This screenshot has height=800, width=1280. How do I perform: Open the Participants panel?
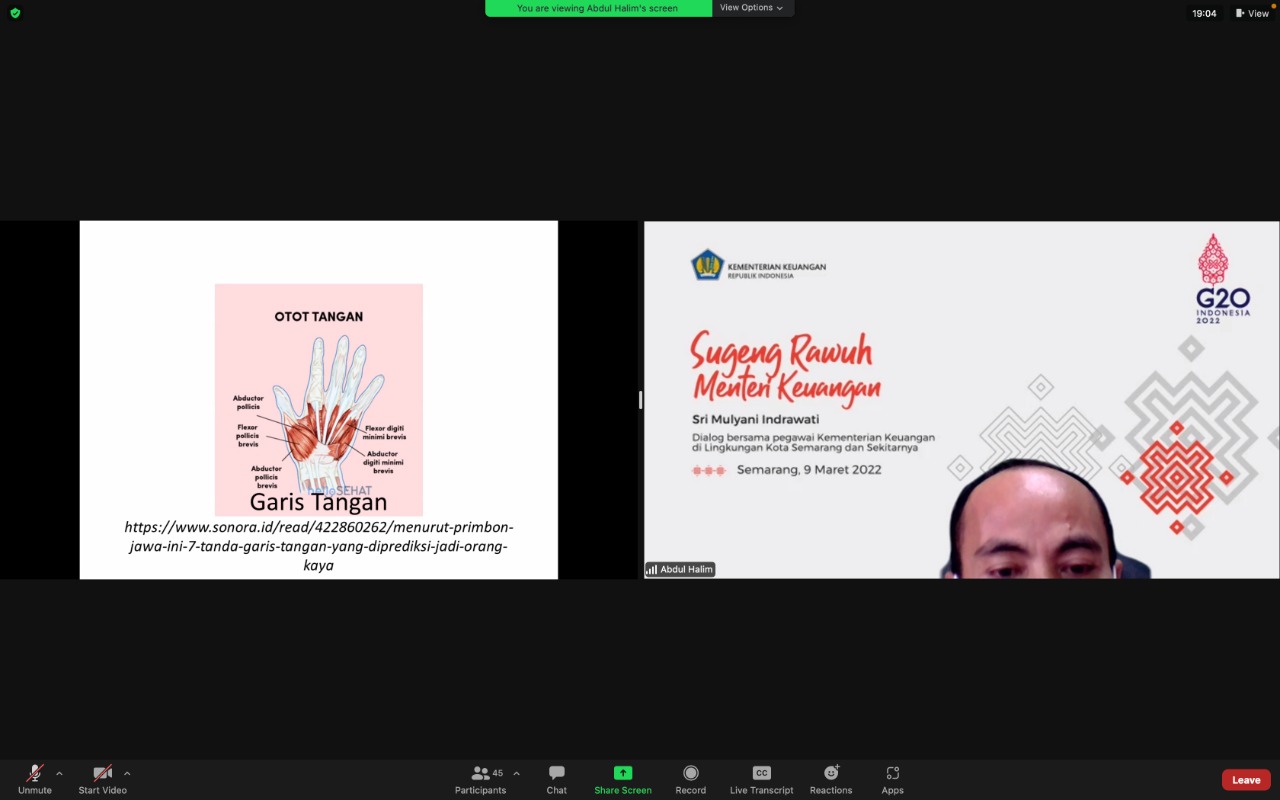point(480,779)
